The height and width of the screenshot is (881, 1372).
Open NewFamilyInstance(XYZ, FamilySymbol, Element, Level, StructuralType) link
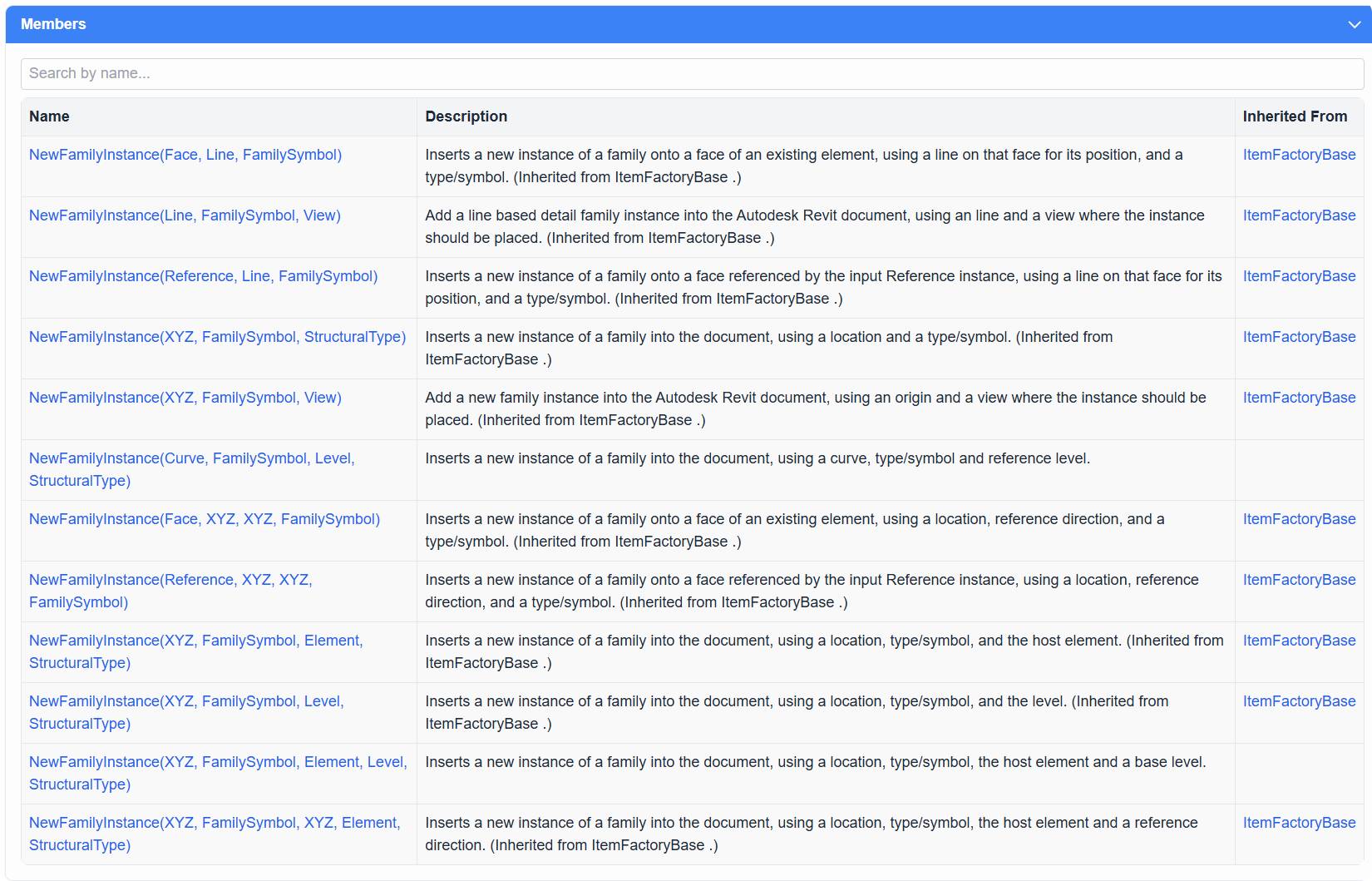coord(218,773)
